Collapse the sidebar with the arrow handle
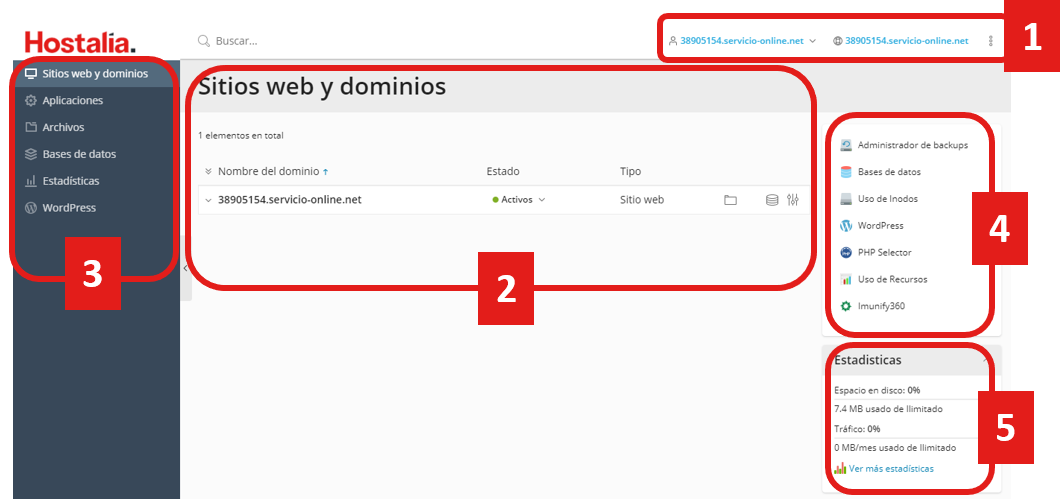The image size is (1061, 499). coord(185,268)
